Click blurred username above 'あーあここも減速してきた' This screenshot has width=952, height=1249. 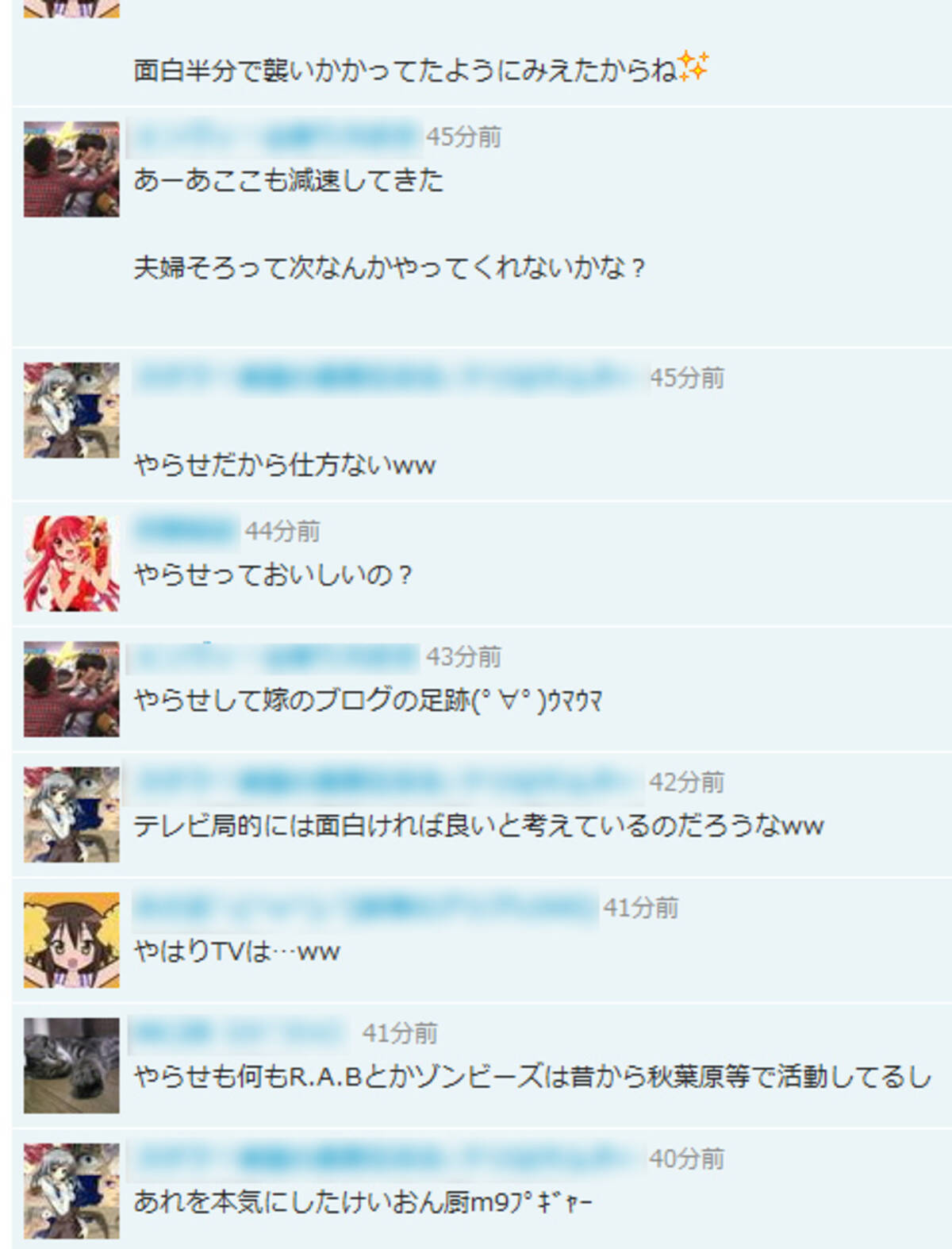click(275, 137)
